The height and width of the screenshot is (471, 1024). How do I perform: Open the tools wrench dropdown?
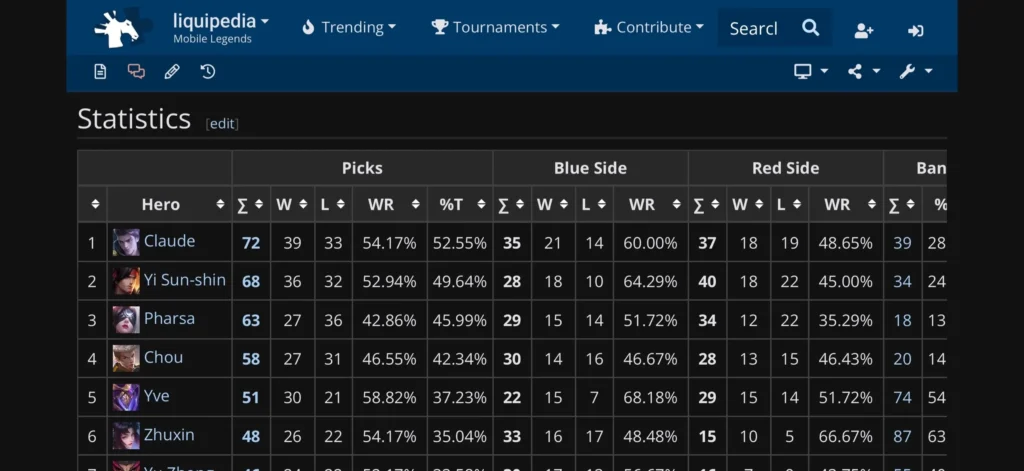pos(915,71)
